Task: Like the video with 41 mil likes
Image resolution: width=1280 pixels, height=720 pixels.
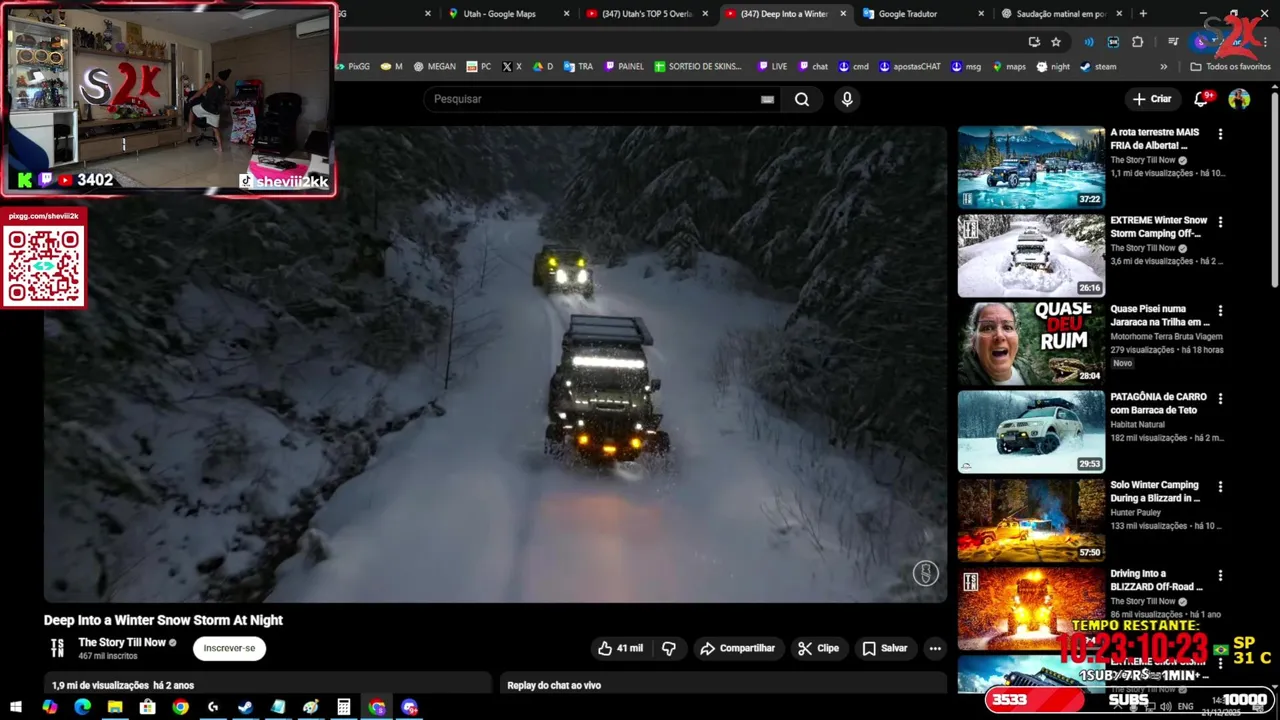Action: tap(620, 648)
